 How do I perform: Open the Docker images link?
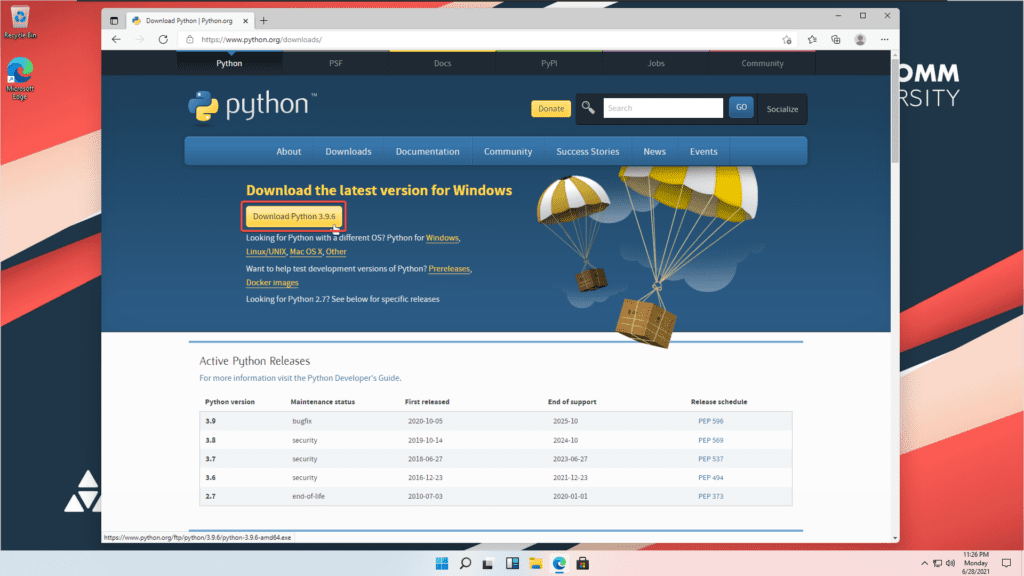tap(272, 283)
